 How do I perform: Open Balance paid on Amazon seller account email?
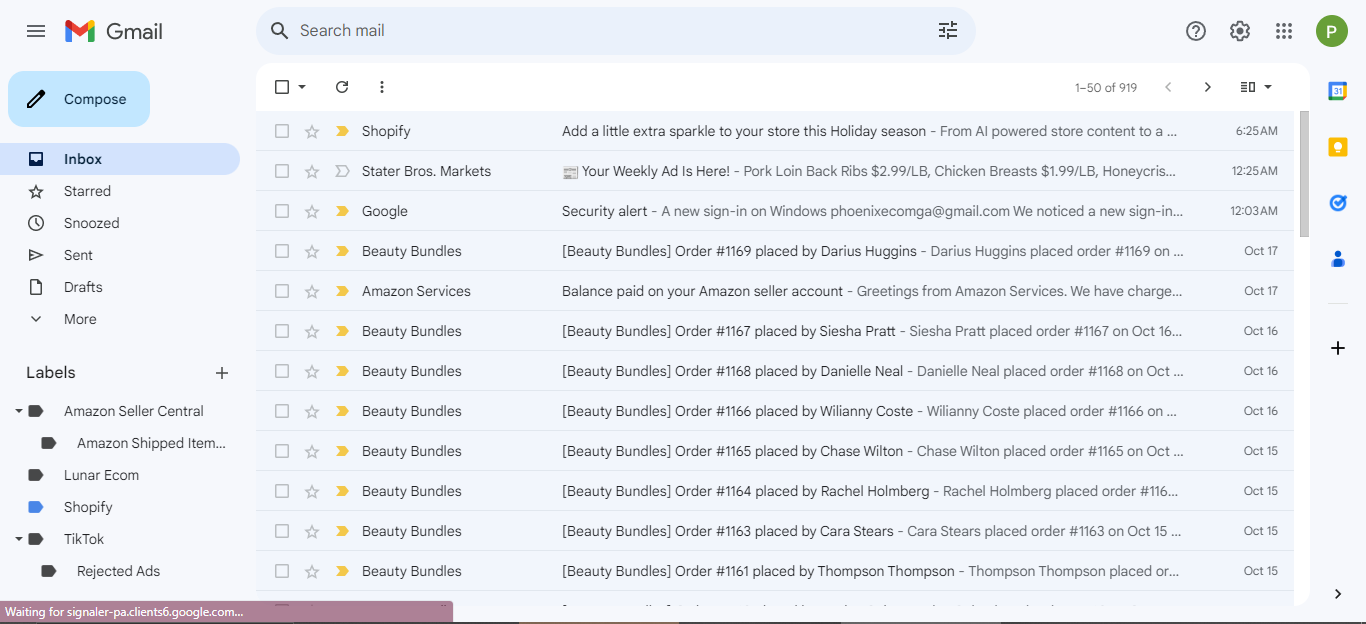click(775, 291)
